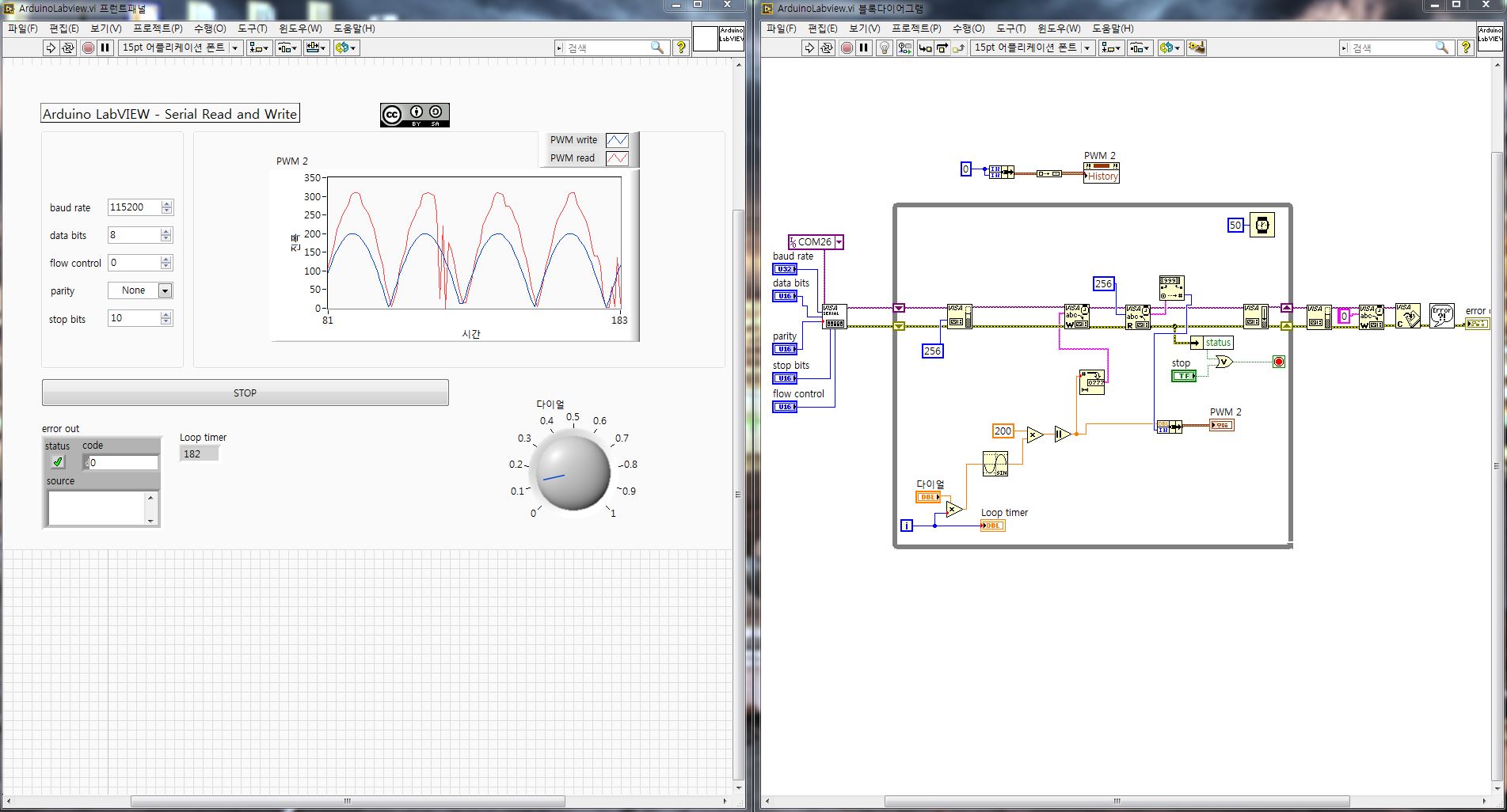Select the Format Into String node

coord(1092,382)
